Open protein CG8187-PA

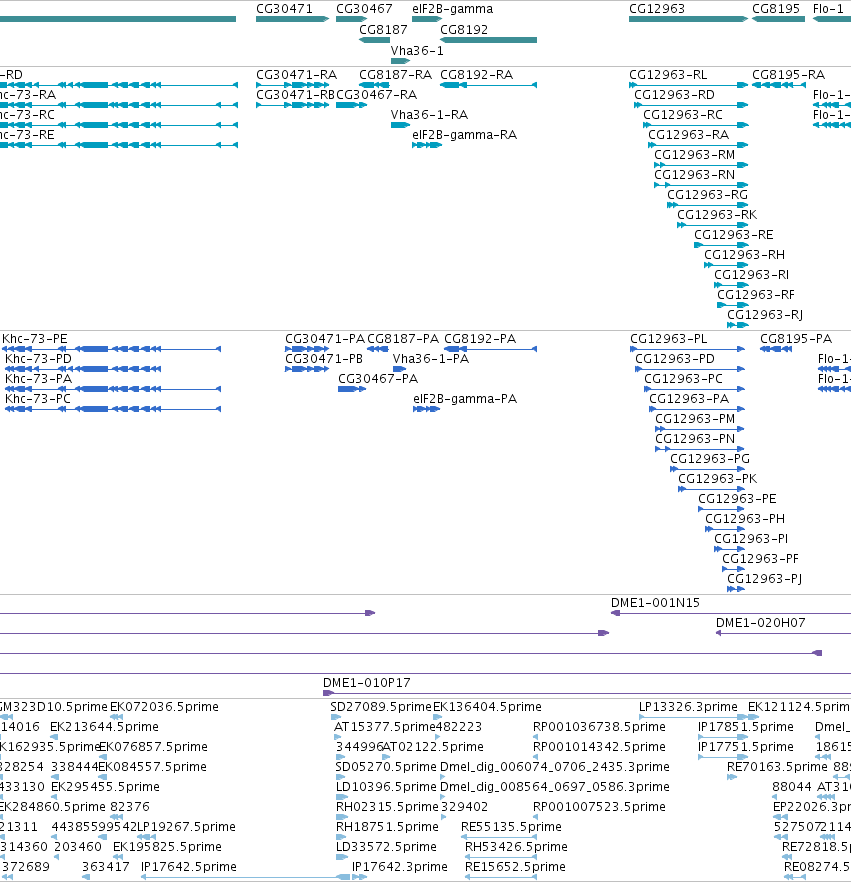(x=403, y=339)
